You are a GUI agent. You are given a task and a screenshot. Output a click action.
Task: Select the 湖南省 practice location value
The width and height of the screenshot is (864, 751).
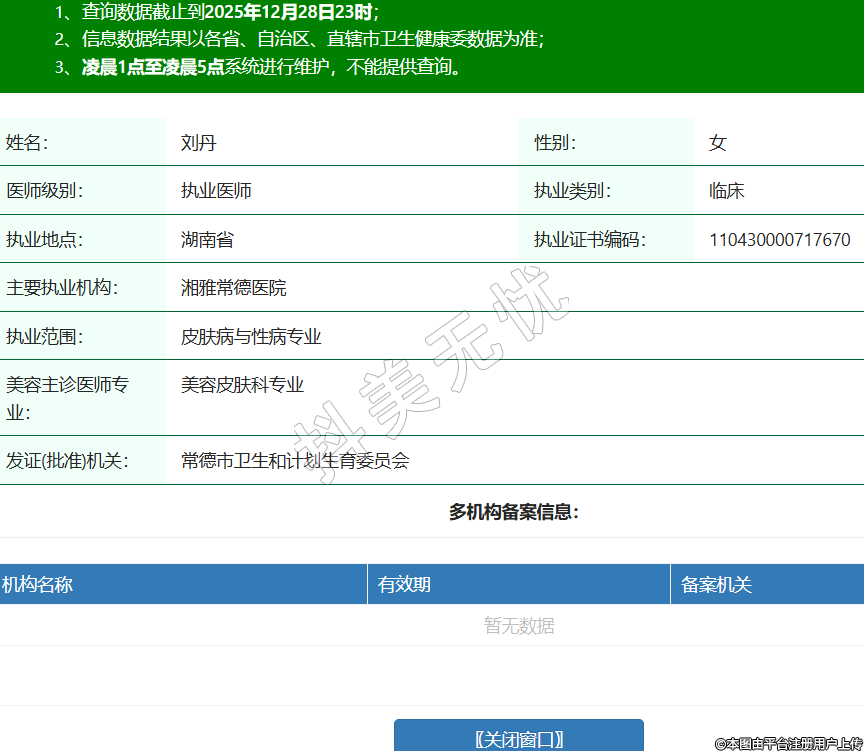pyautogui.click(x=207, y=240)
